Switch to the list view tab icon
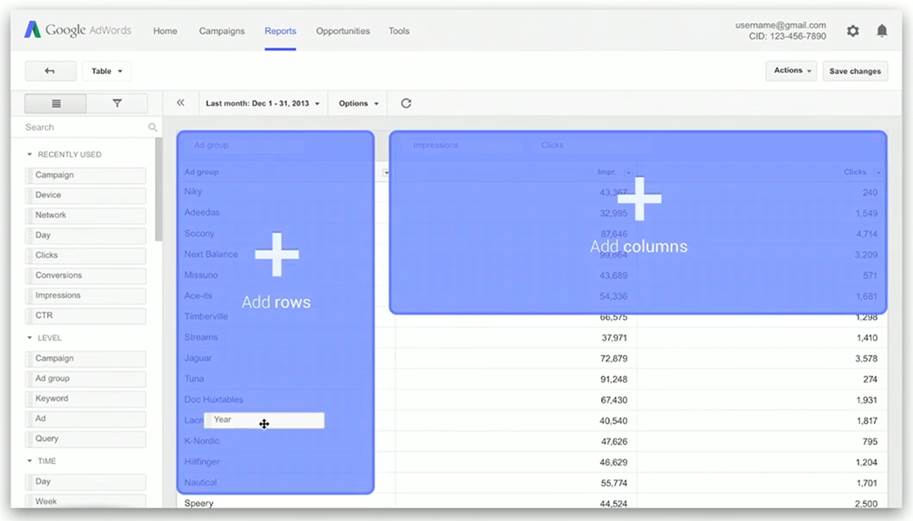This screenshot has height=521, width=913. point(56,104)
